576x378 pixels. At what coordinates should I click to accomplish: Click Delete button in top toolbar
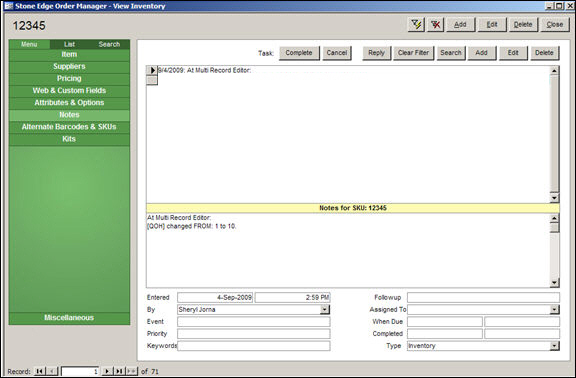coord(523,25)
